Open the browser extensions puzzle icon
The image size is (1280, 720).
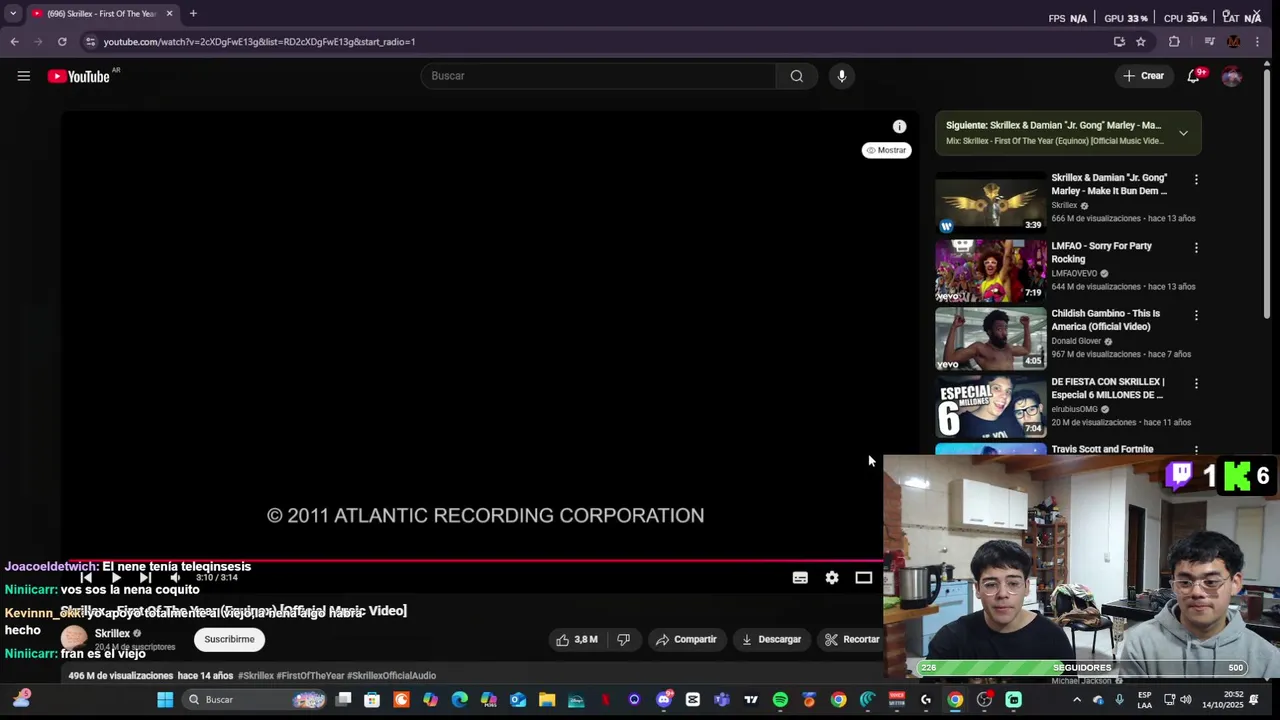click(x=1174, y=42)
